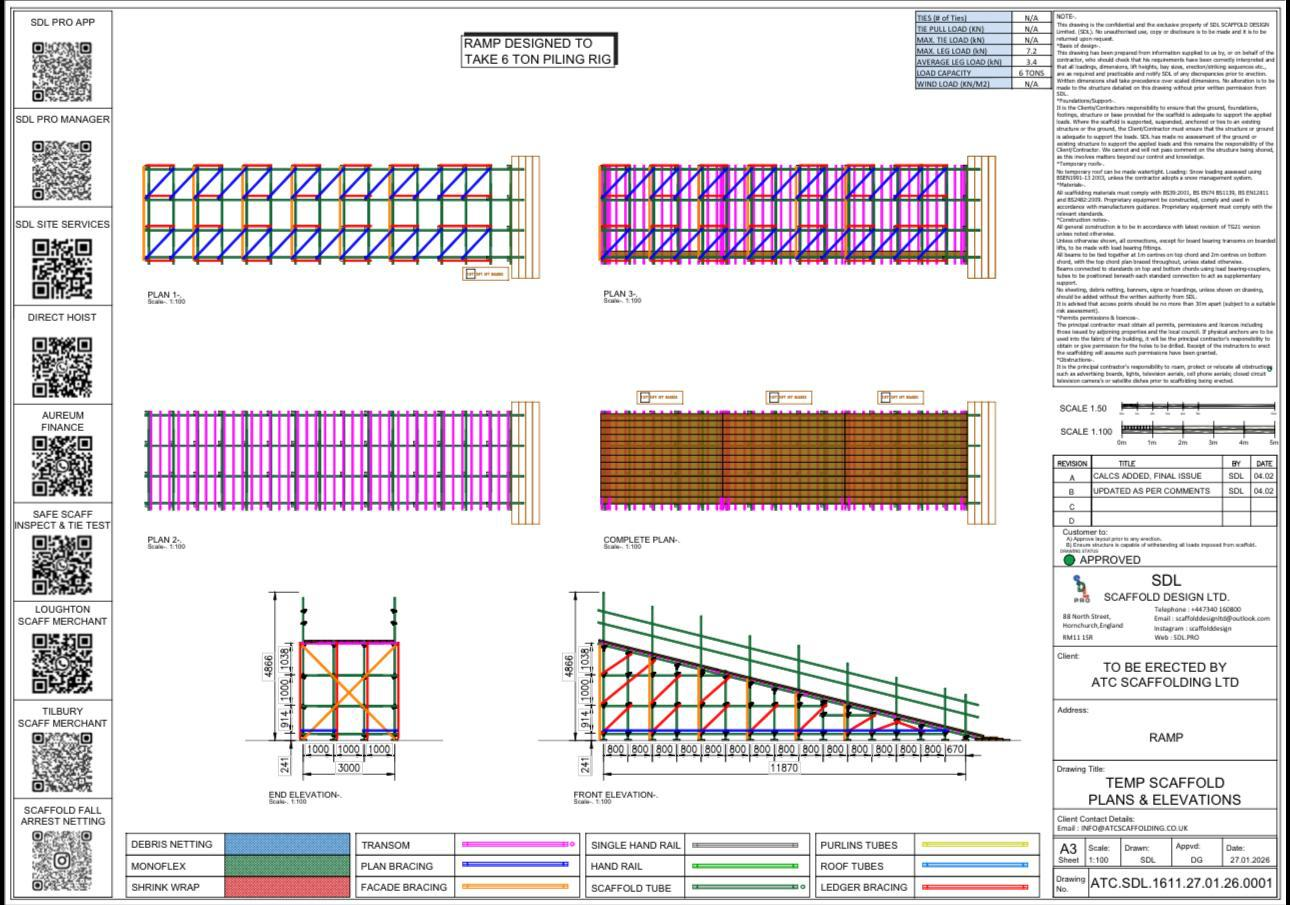
Task: Click the 'COMPLETE PLAN-.' view label
Action: pos(642,540)
